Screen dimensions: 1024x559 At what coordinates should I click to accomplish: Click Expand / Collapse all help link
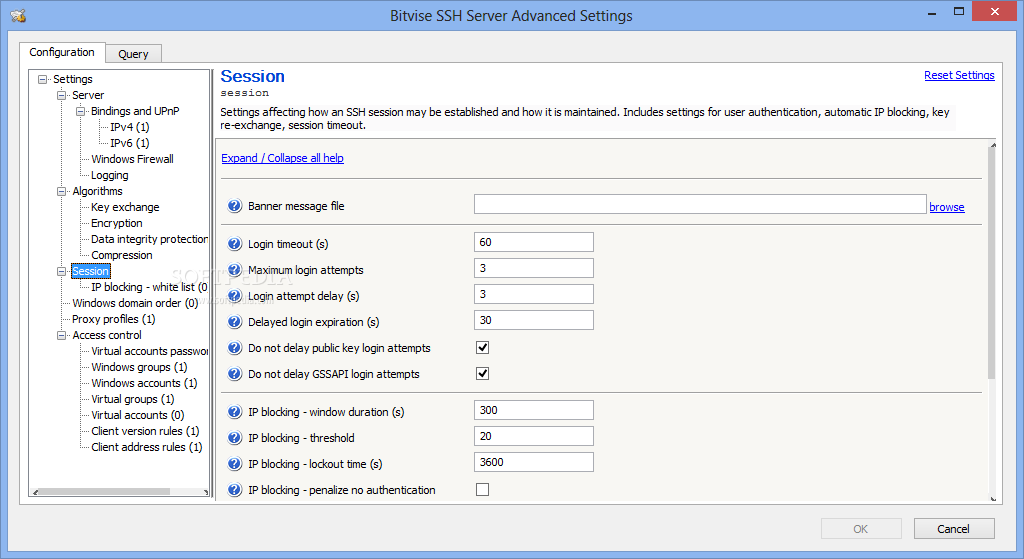282,158
